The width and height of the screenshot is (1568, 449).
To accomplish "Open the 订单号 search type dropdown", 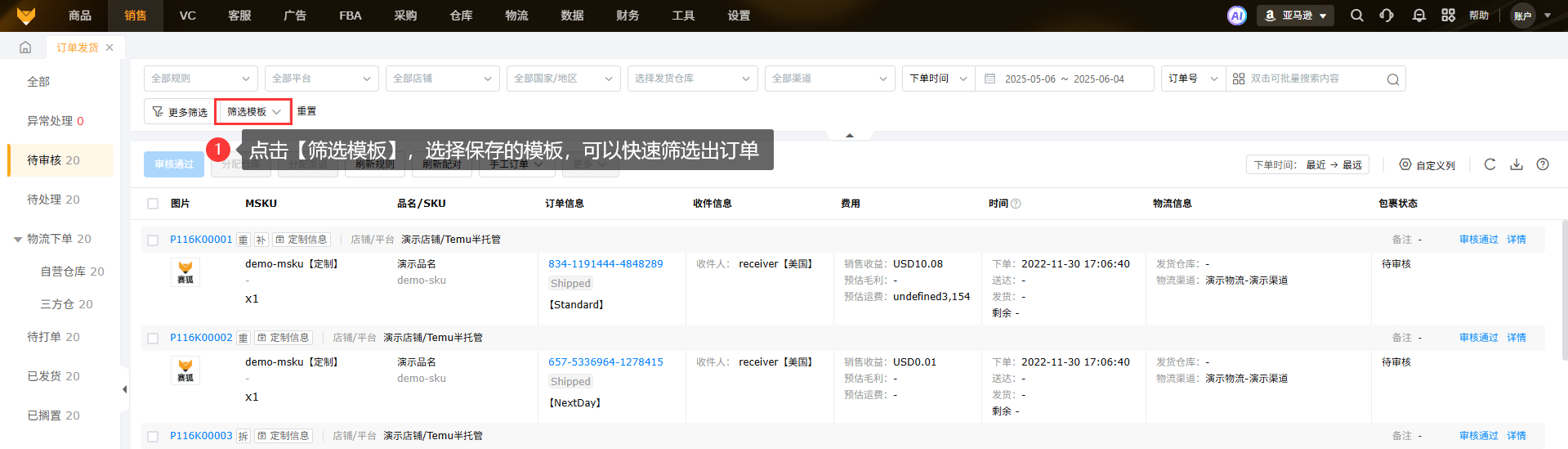I will coord(1193,79).
